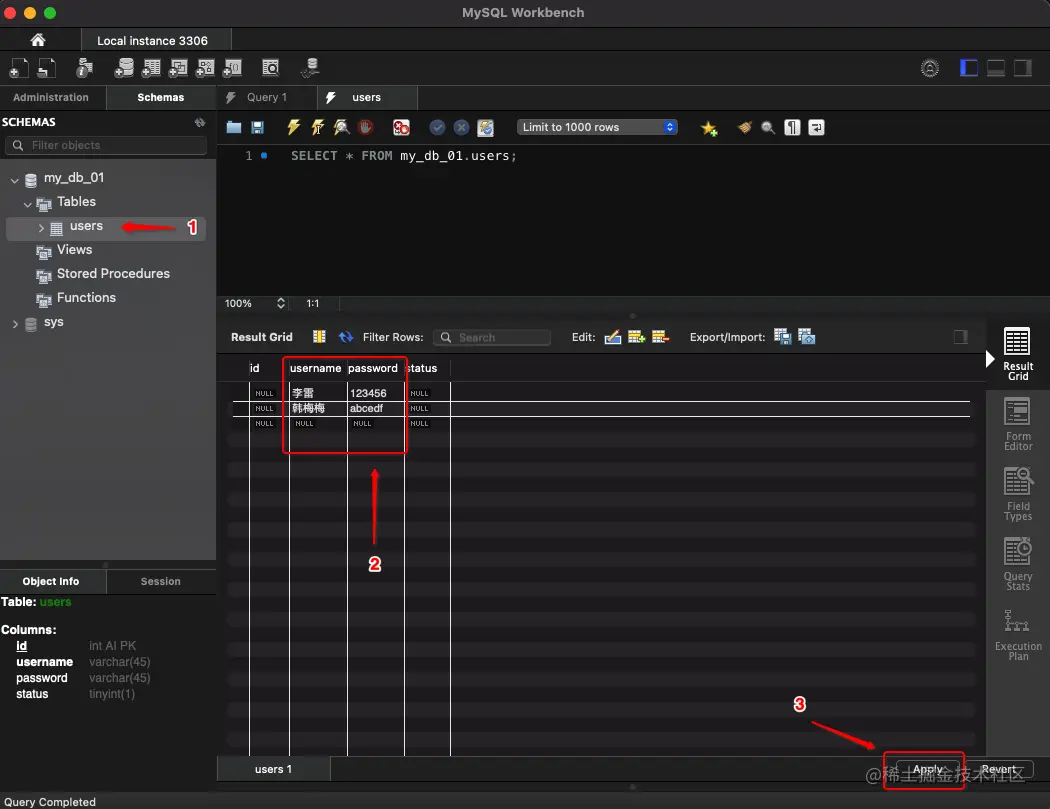This screenshot has width=1050, height=809.
Task: Toggle the bottom output panel visibility
Action: [996, 68]
